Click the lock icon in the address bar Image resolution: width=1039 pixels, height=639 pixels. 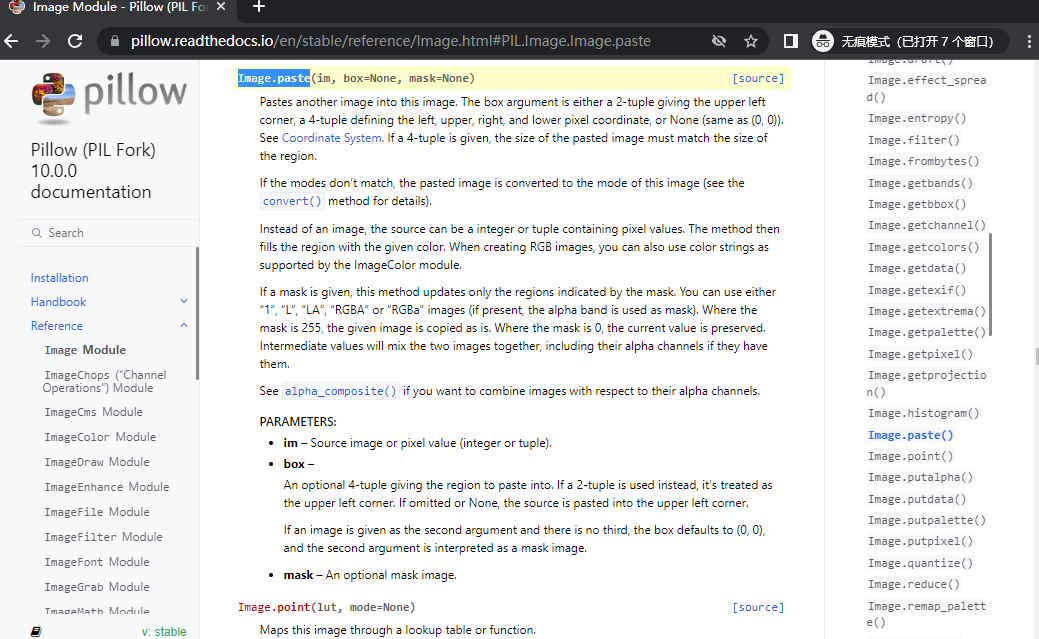point(115,41)
